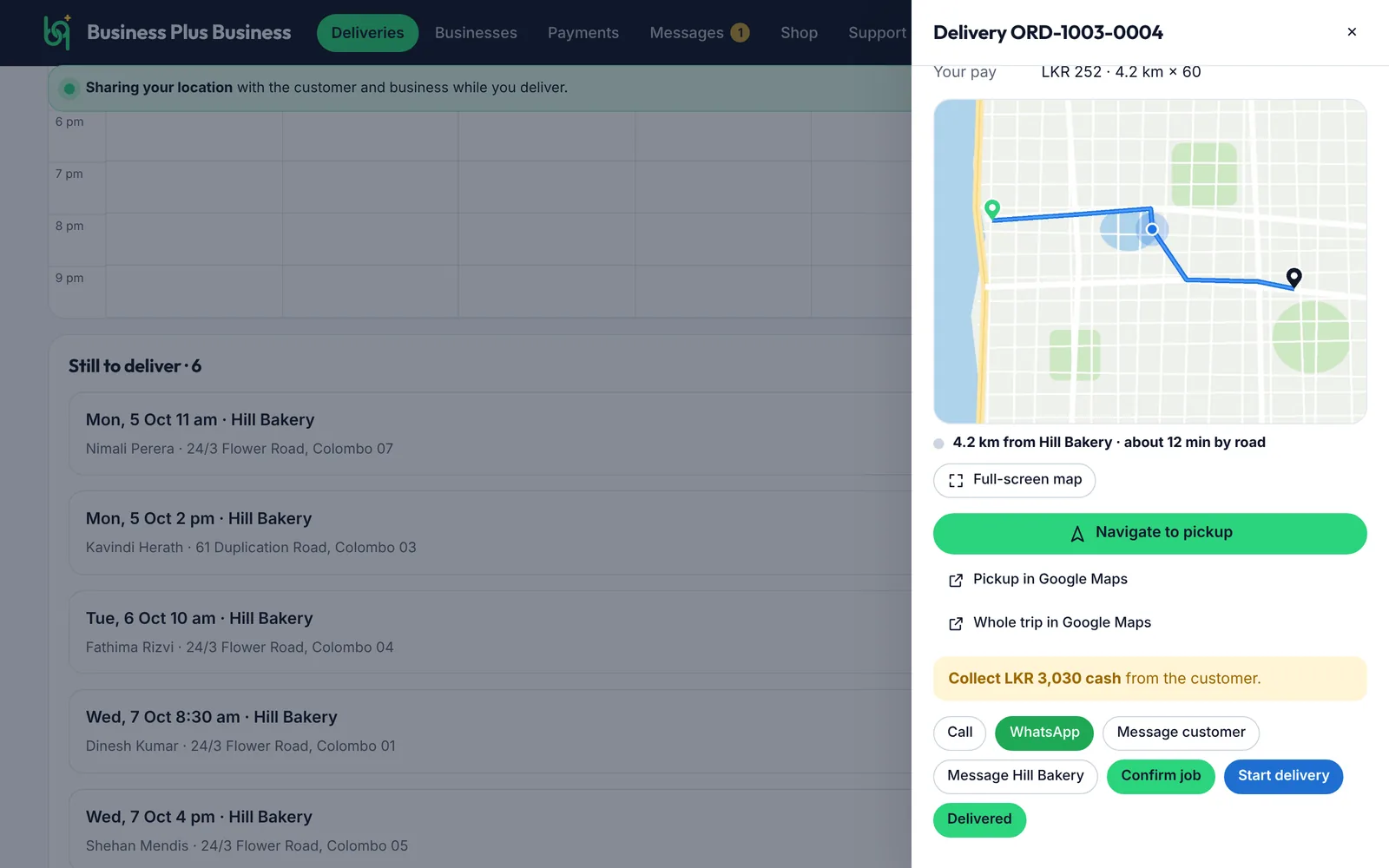
Task: Click the black destination pin on map
Action: pos(1294,278)
